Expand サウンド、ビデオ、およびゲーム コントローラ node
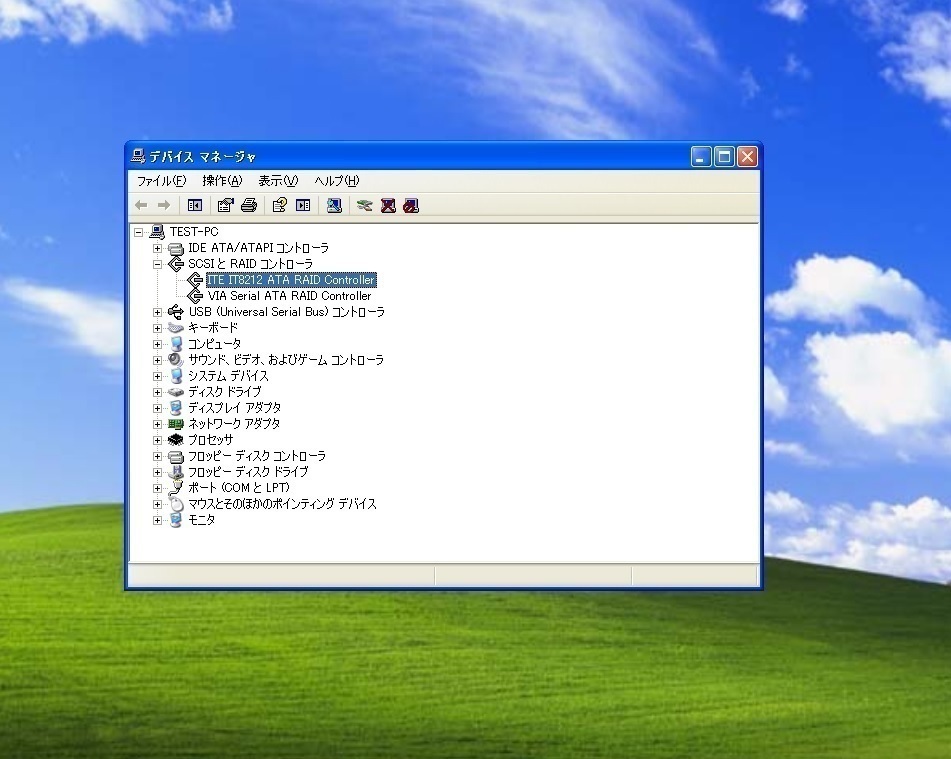Image resolution: width=951 pixels, height=759 pixels. (158, 360)
